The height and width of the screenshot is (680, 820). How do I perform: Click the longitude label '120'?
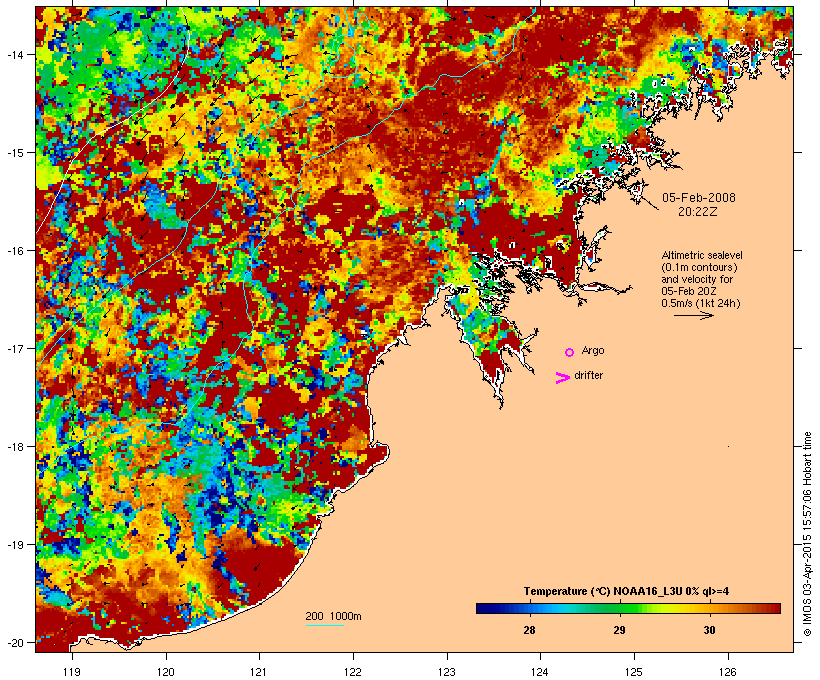coord(166,672)
